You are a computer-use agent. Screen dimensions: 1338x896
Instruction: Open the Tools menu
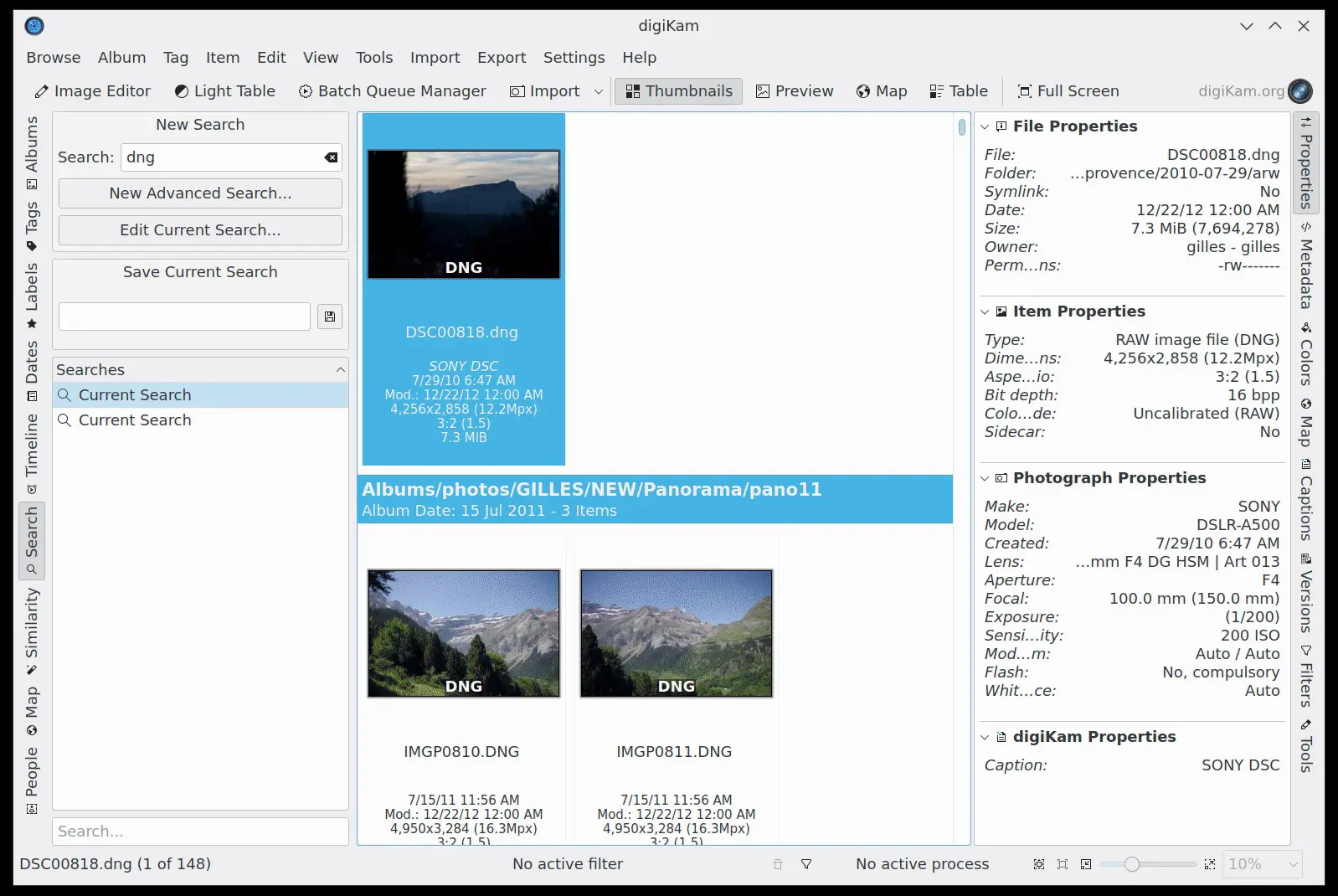(x=373, y=58)
